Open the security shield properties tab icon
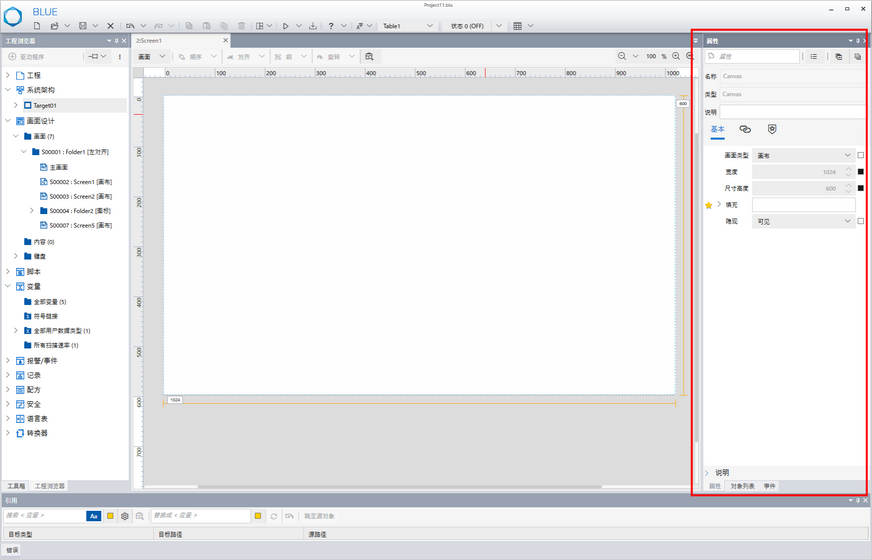 pyautogui.click(x=772, y=129)
